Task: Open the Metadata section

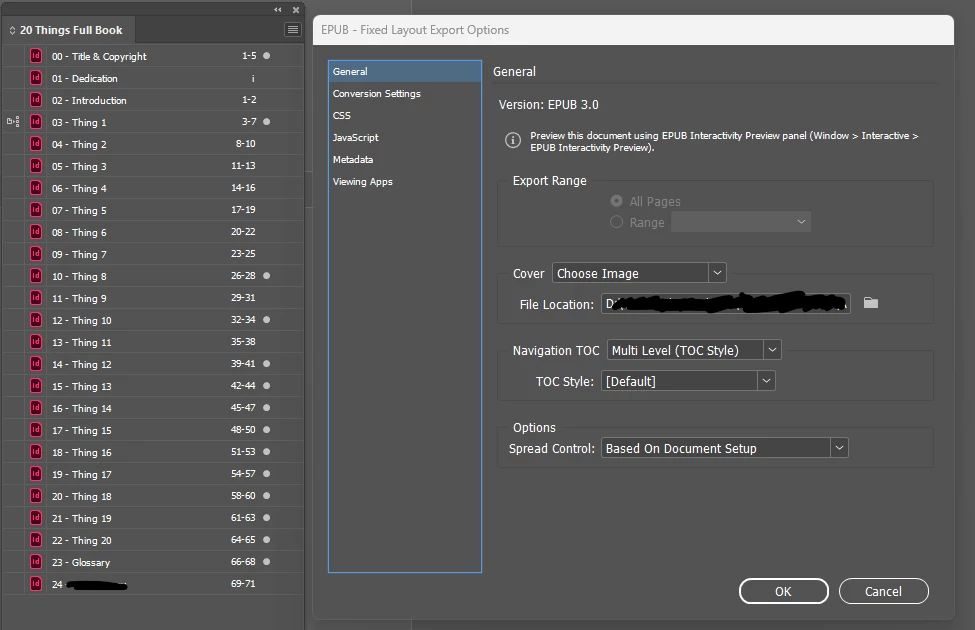Action: click(x=405, y=160)
